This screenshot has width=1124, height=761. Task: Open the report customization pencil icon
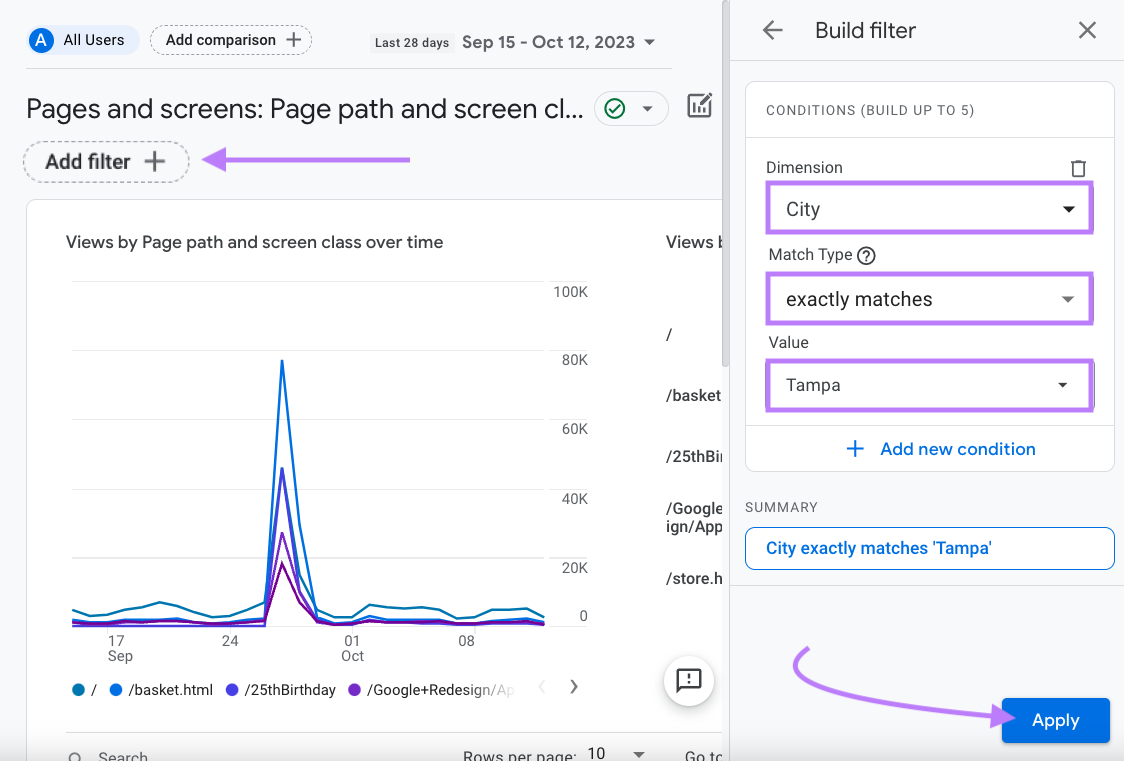pos(699,105)
